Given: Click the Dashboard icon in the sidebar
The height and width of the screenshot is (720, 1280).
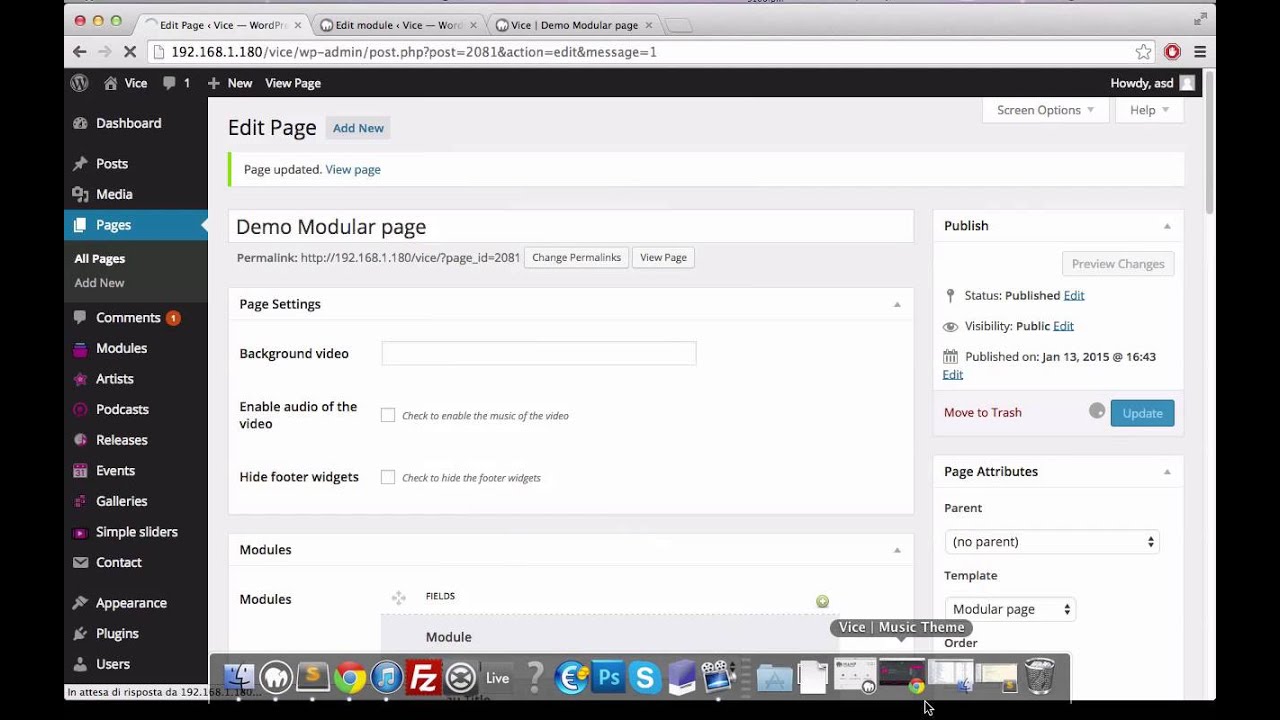Looking at the screenshot, I should [80, 123].
